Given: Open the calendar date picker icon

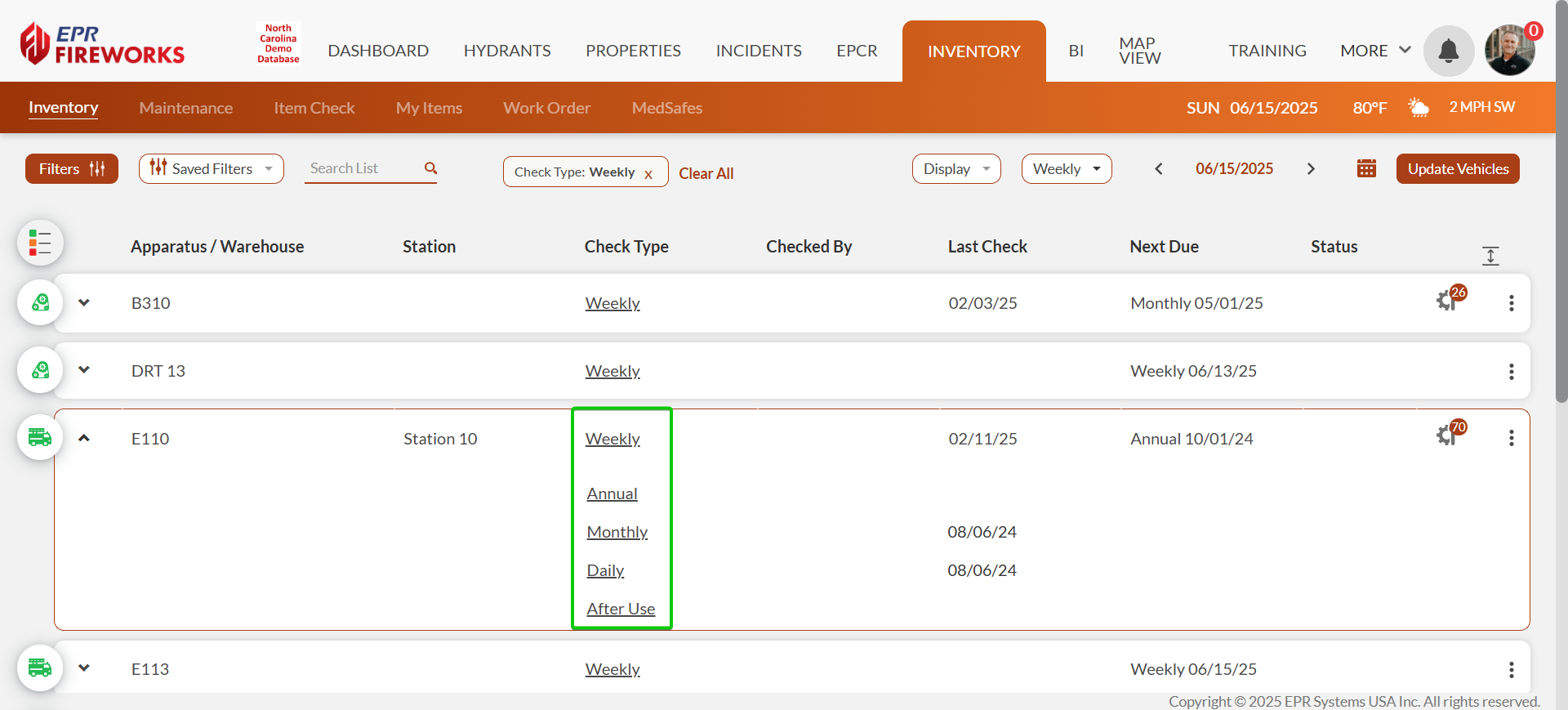Looking at the screenshot, I should tap(1366, 169).
